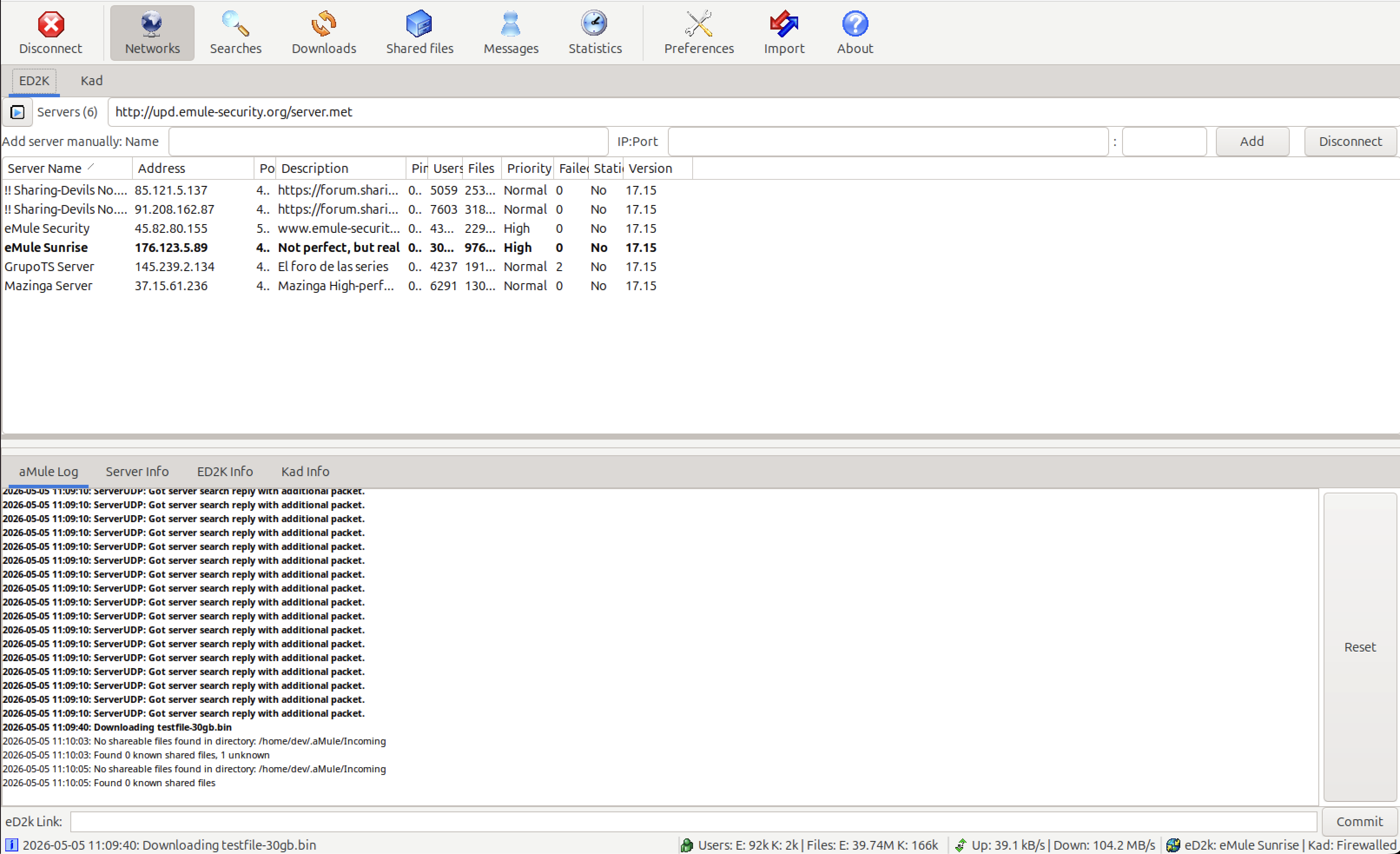Click the connection globe status icon
This screenshot has width=1400, height=854.
(1173, 845)
